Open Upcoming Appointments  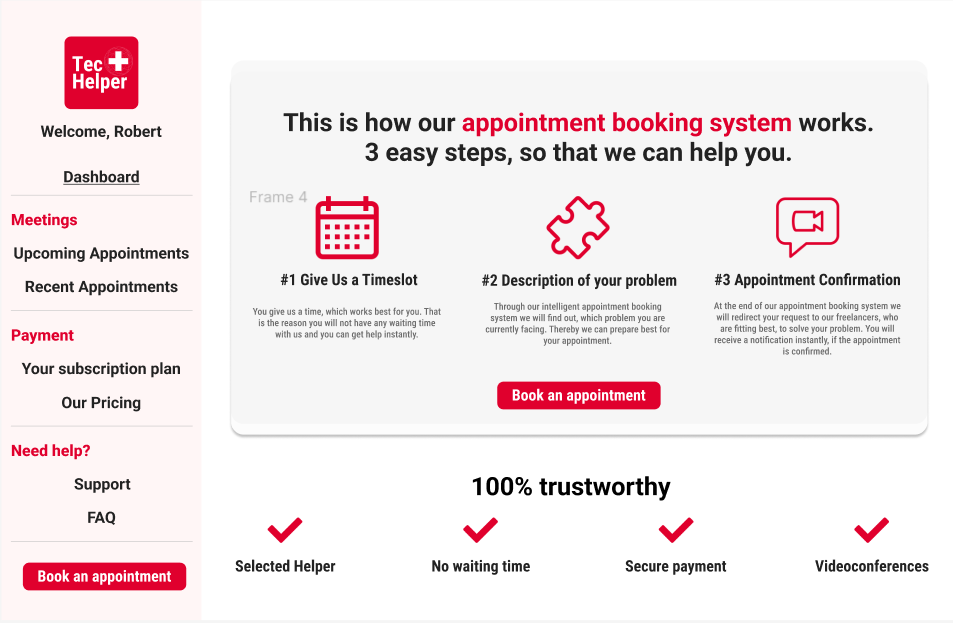pyautogui.click(x=101, y=253)
